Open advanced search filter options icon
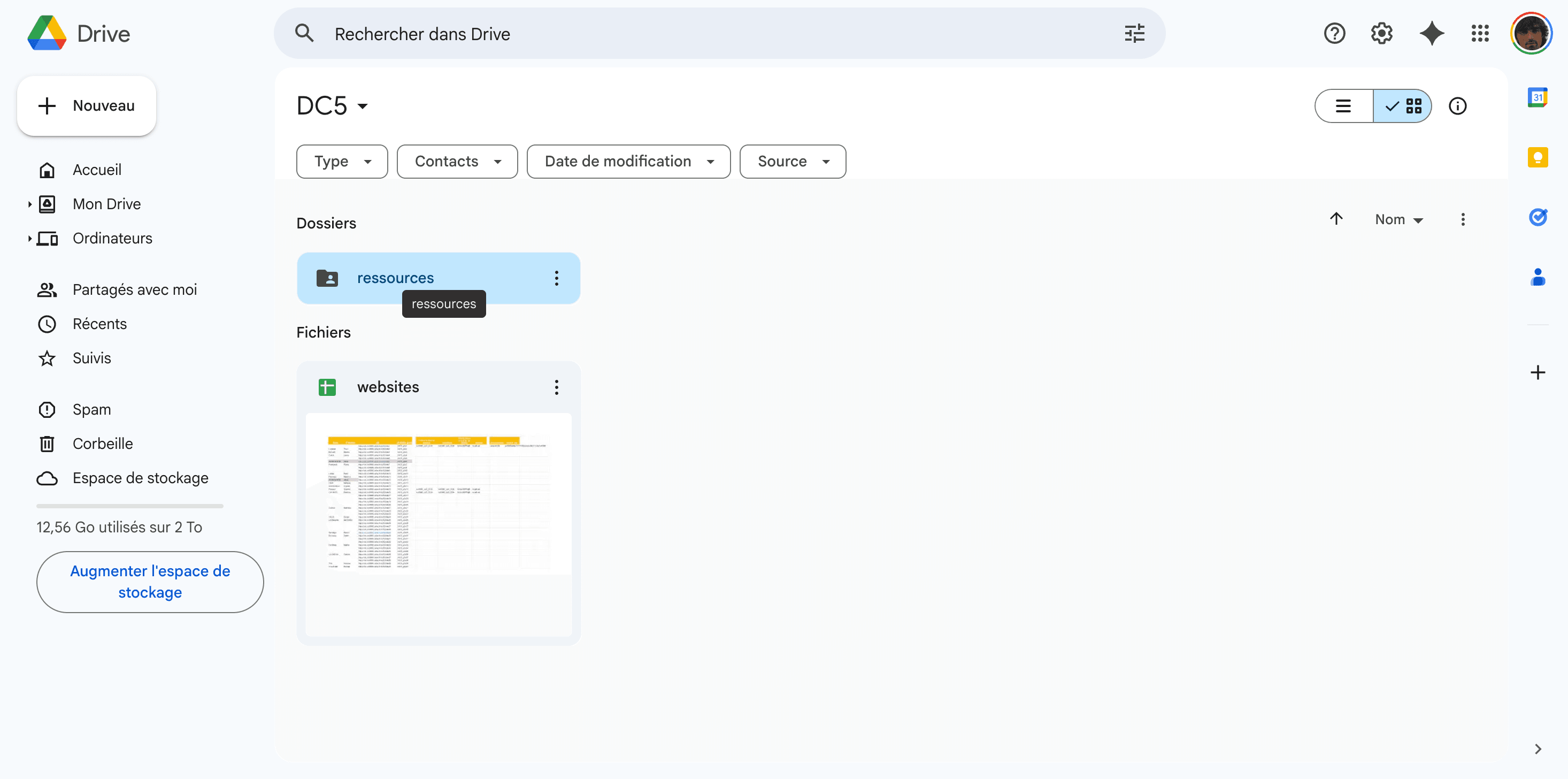The height and width of the screenshot is (779, 1568). pyautogui.click(x=1135, y=34)
